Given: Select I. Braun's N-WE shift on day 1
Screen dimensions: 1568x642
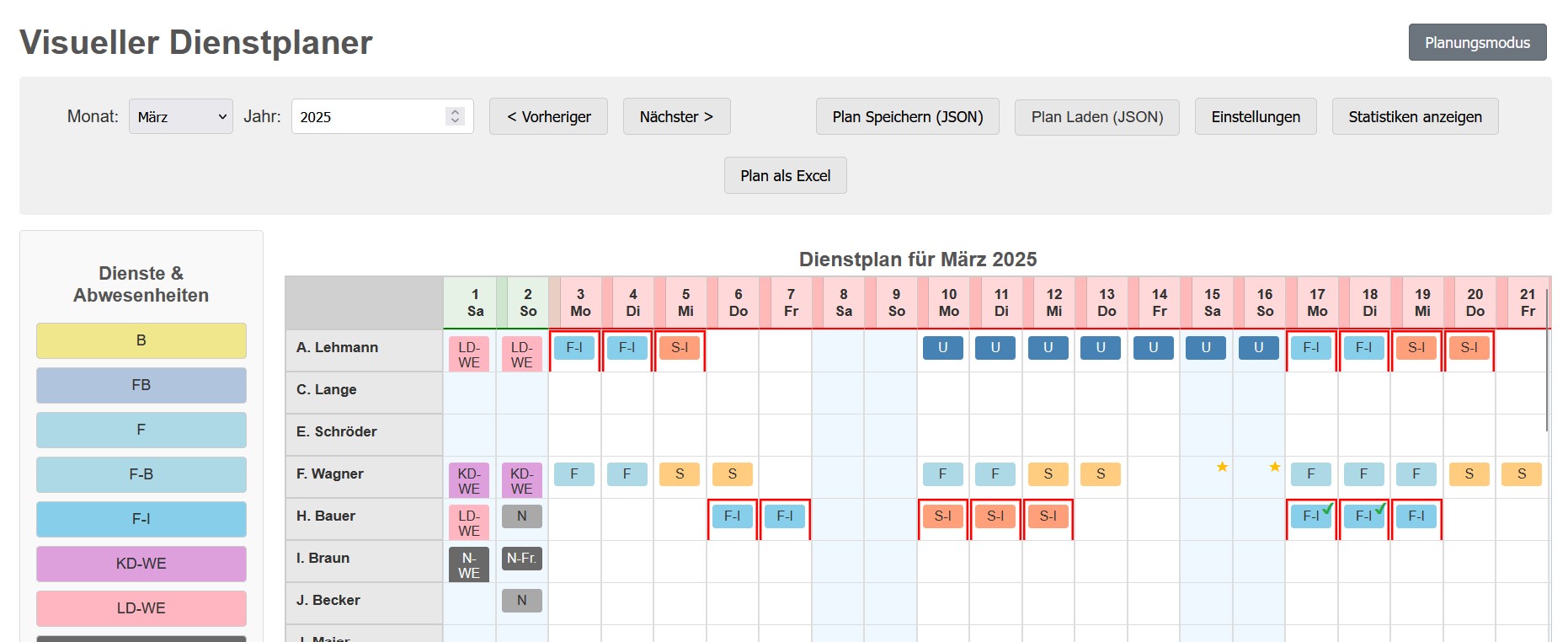Looking at the screenshot, I should [469, 565].
